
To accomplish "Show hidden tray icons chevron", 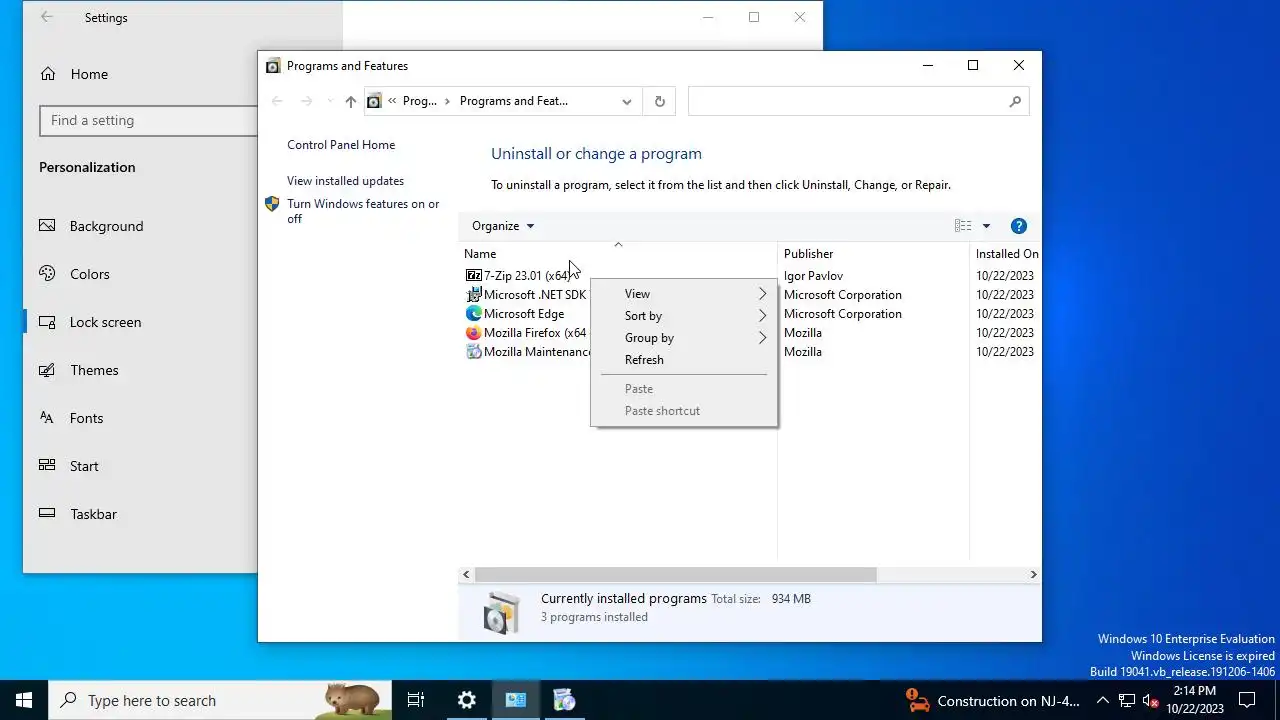I will (1102, 700).
